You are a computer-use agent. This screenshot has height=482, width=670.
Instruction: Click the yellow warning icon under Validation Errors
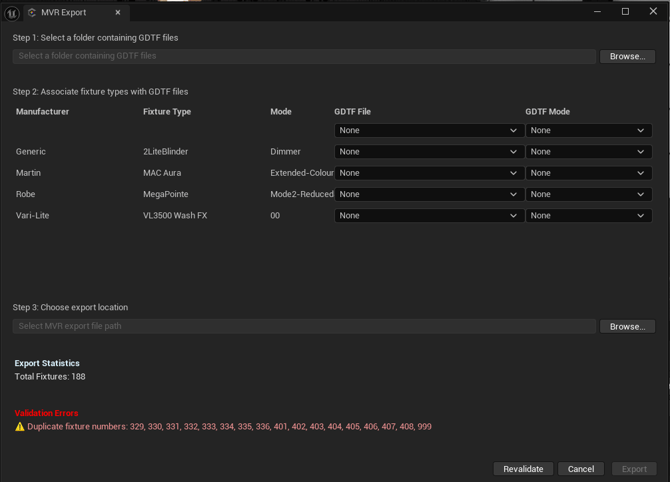click(20, 426)
